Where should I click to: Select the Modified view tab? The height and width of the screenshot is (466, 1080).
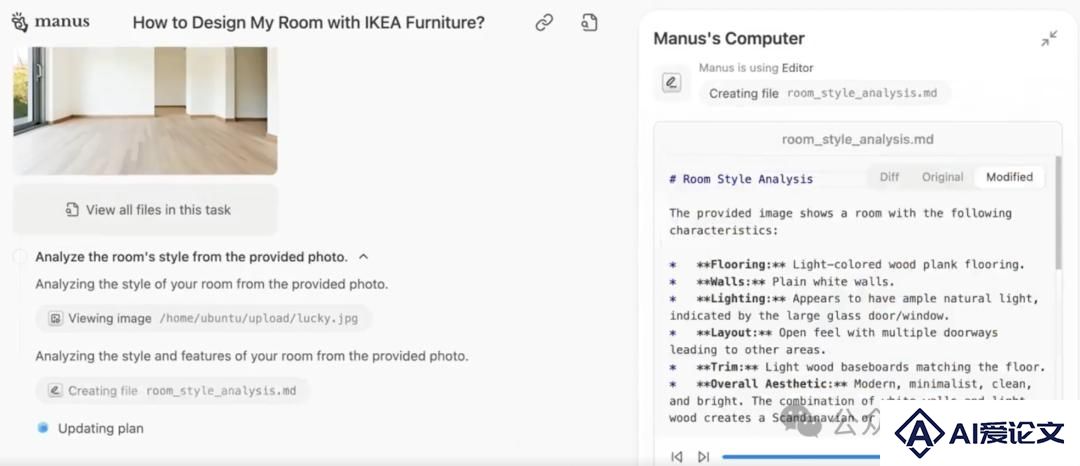click(1009, 177)
